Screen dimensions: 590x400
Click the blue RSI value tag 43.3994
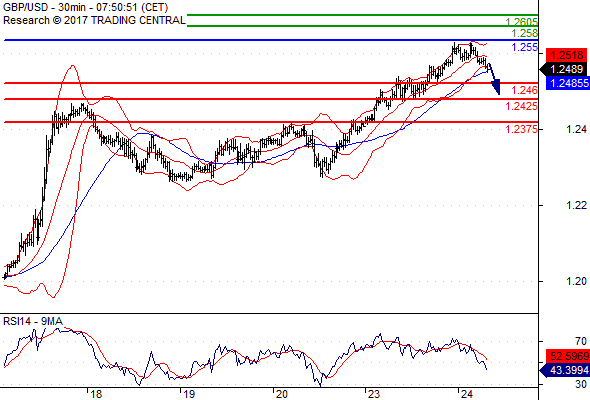[565, 370]
